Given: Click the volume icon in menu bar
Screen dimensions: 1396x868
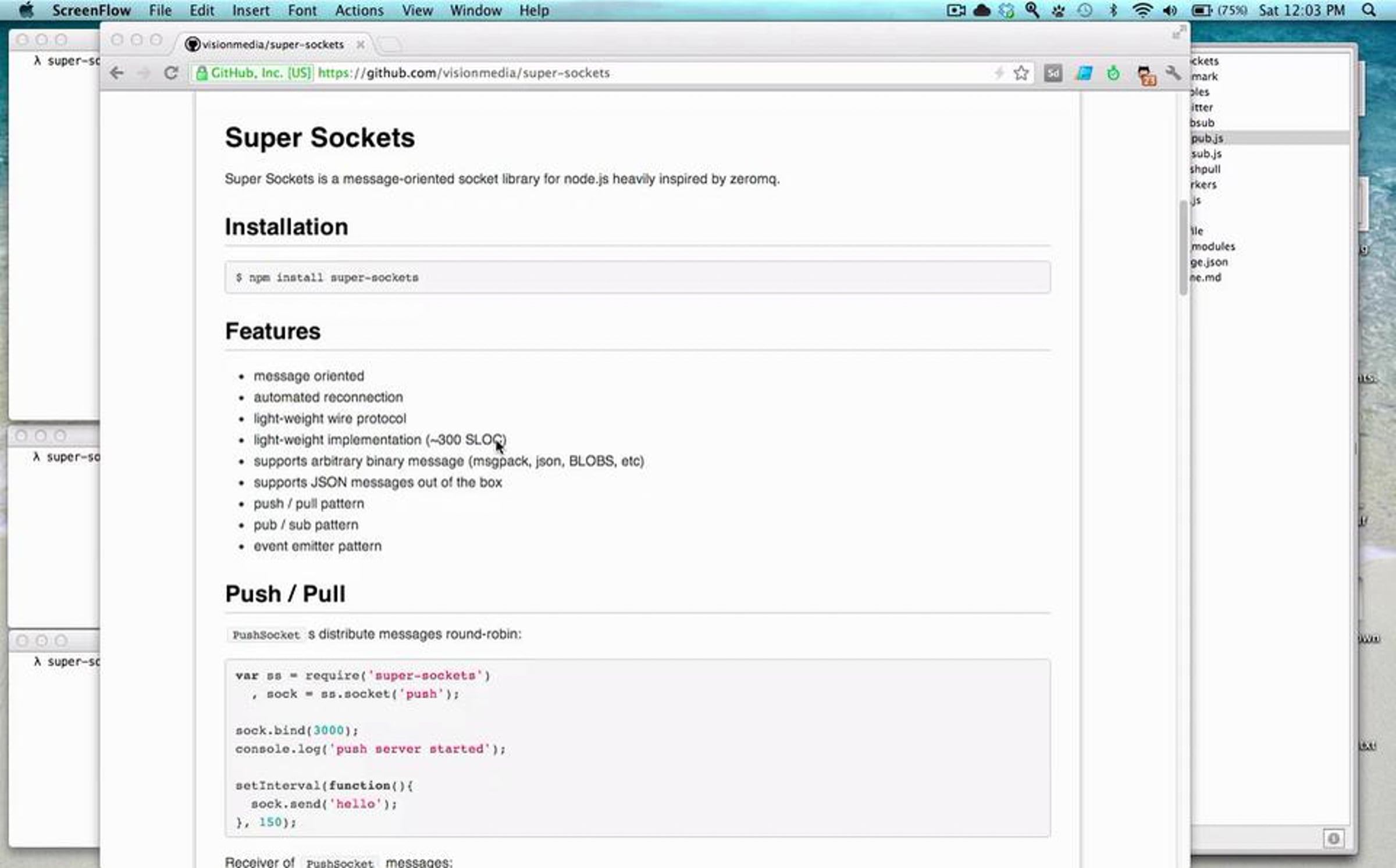Looking at the screenshot, I should (x=1170, y=10).
